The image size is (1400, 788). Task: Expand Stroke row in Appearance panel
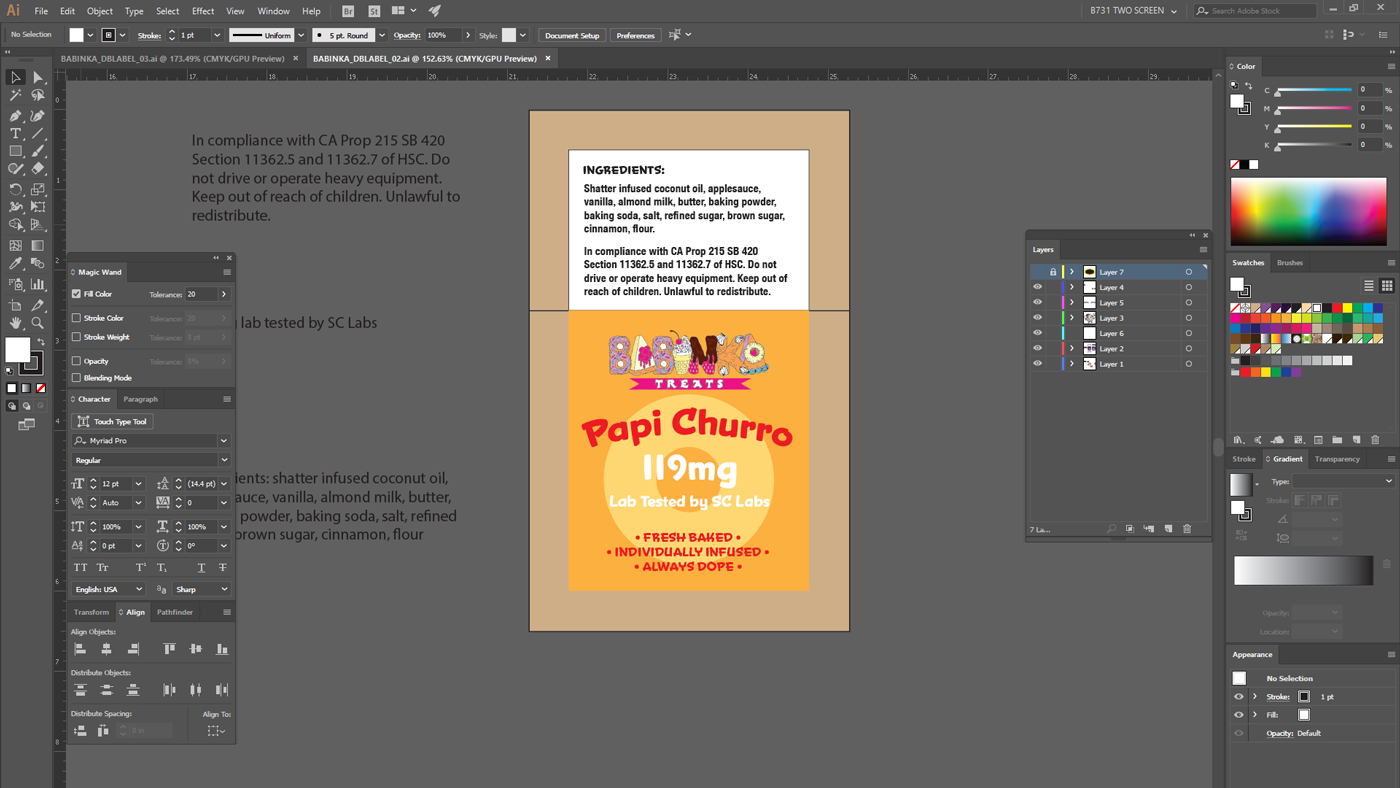pos(1255,697)
